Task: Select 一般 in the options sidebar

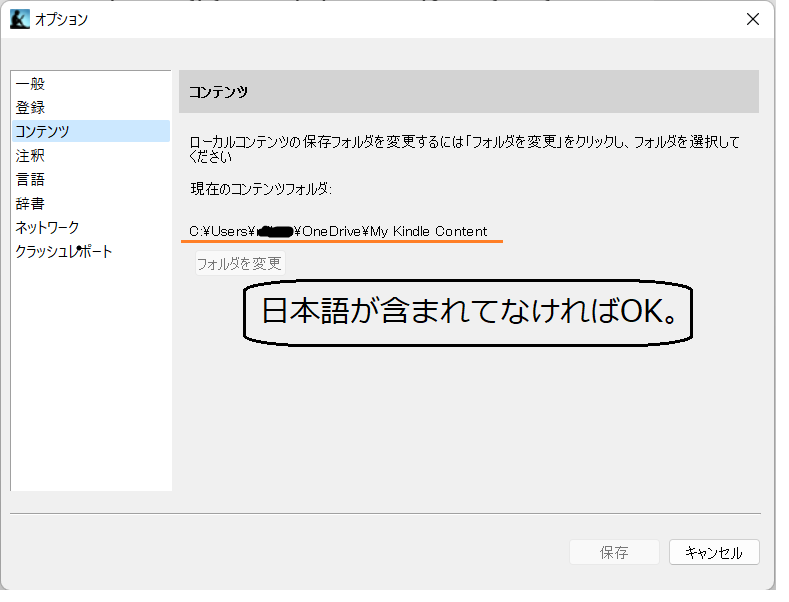Action: tap(30, 84)
